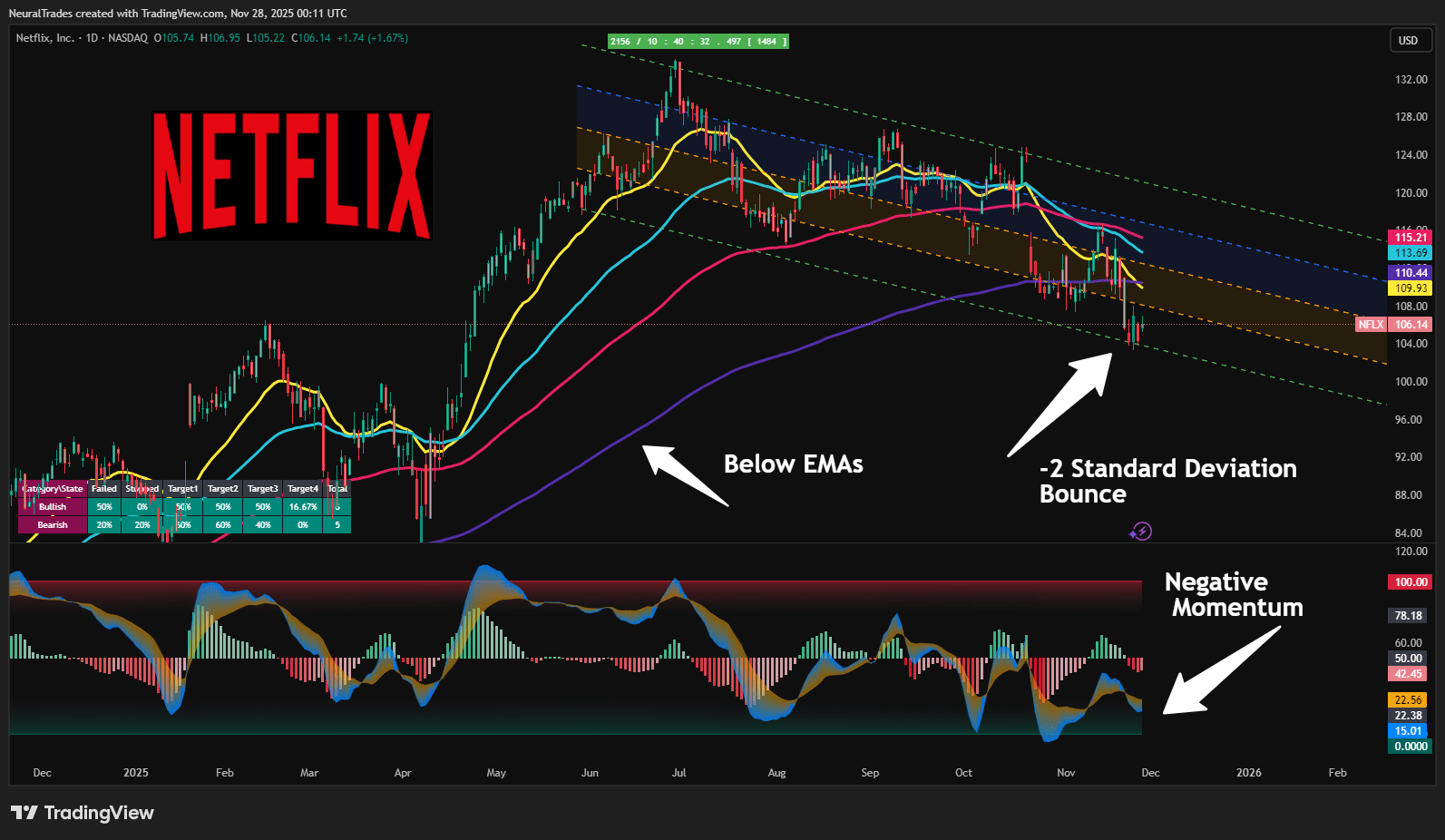Click the Target1 column header
Screen dimensions: 1445x840
(183, 489)
